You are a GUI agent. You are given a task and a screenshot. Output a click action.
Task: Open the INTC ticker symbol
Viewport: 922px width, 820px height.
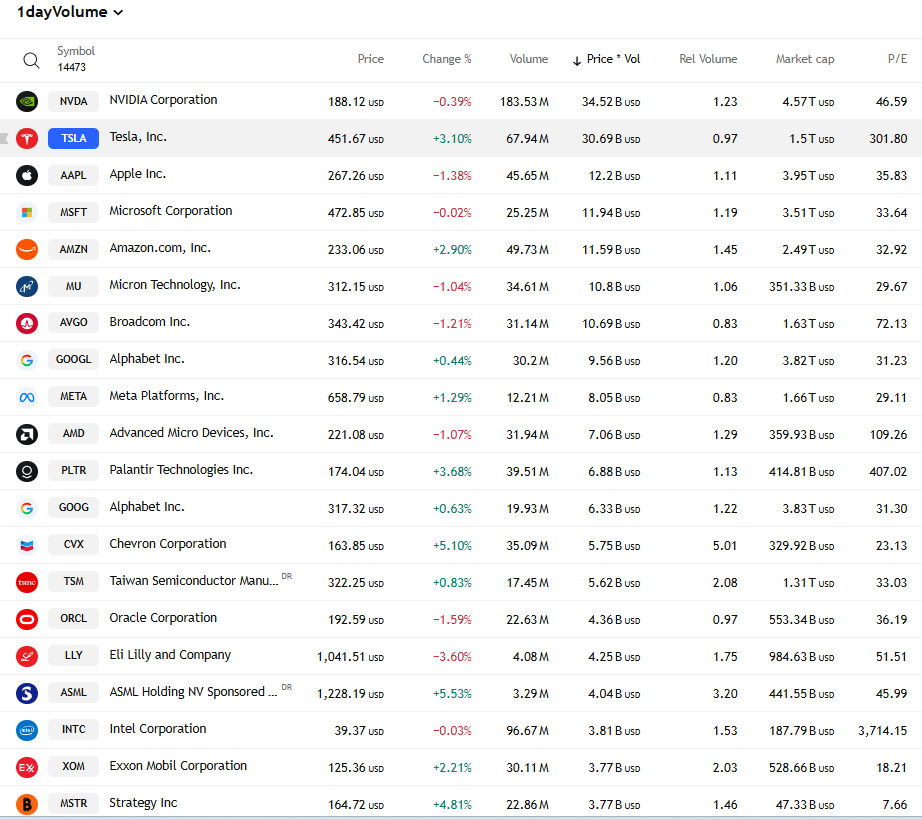click(74, 729)
